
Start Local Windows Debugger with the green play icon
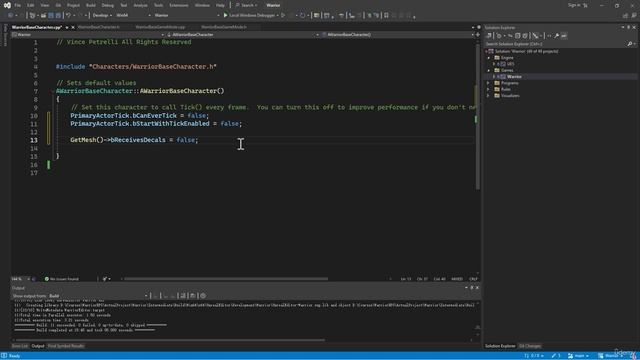[x=225, y=15]
